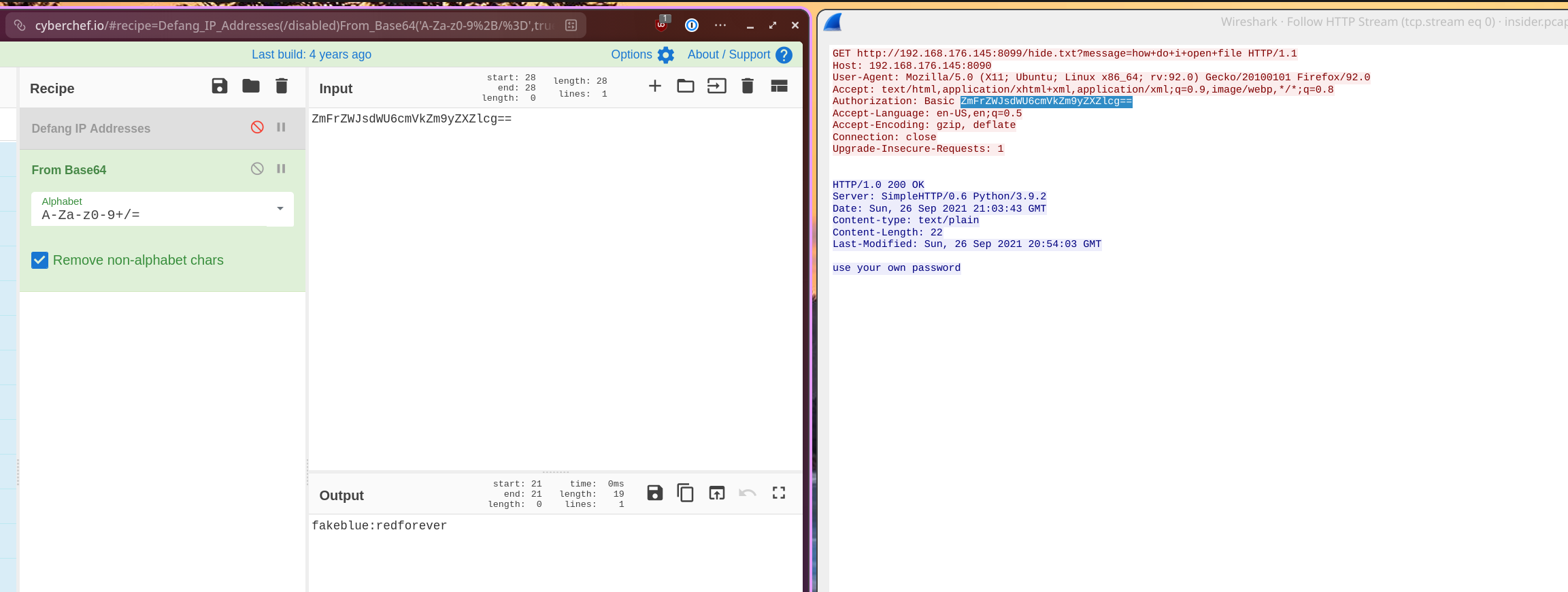Copy raw output to clipboard
1568x592 pixels.
click(685, 493)
